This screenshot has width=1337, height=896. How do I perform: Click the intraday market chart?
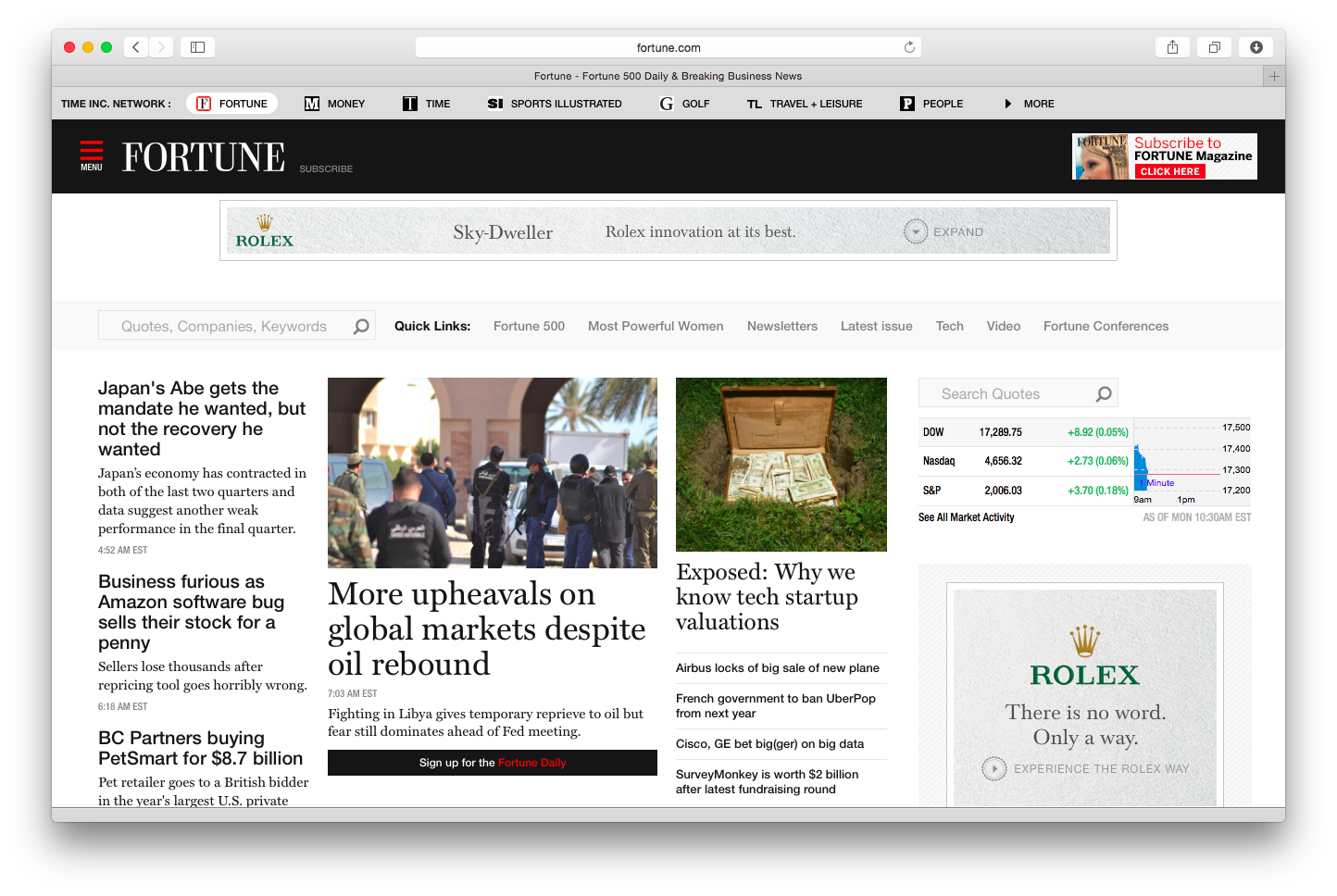coord(1193,462)
